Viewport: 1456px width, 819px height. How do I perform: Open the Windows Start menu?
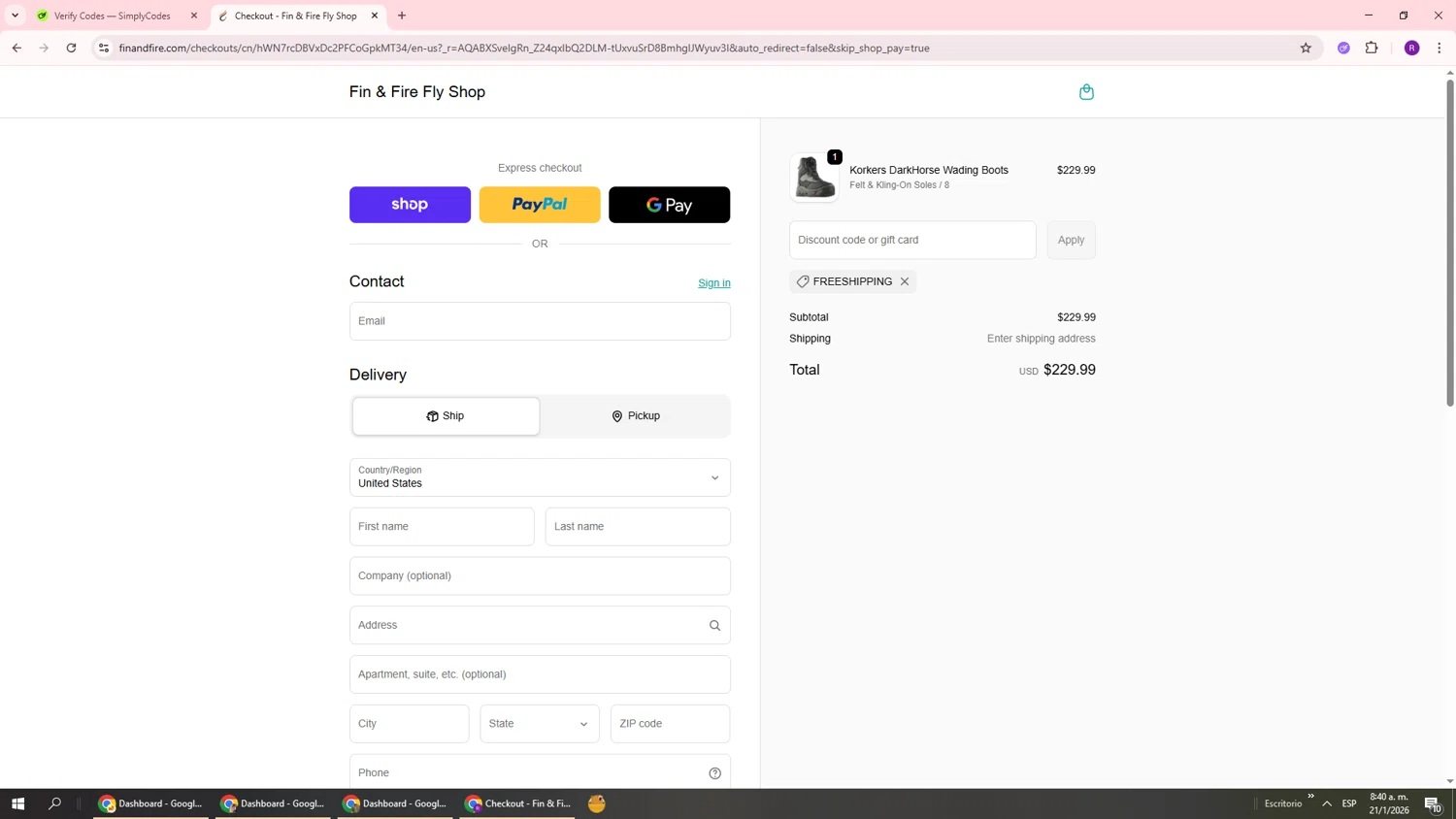[17, 803]
